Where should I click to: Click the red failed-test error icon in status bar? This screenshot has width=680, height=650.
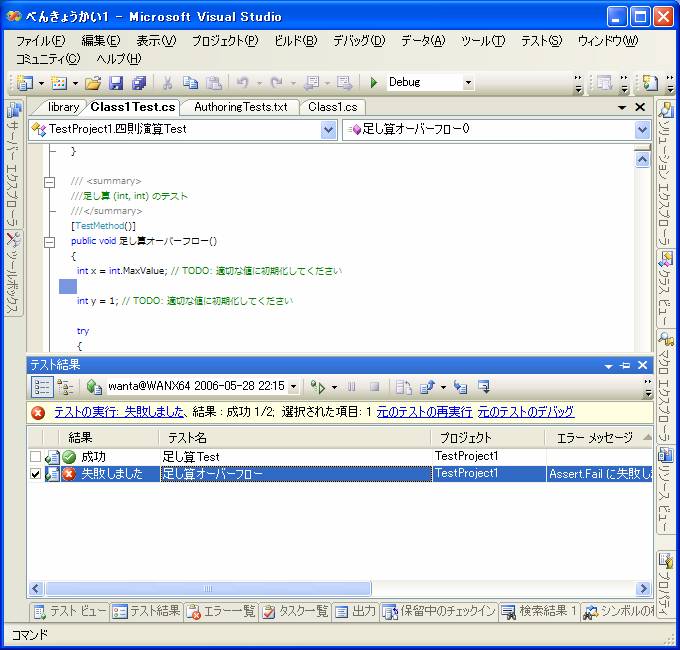pyautogui.click(x=38, y=412)
